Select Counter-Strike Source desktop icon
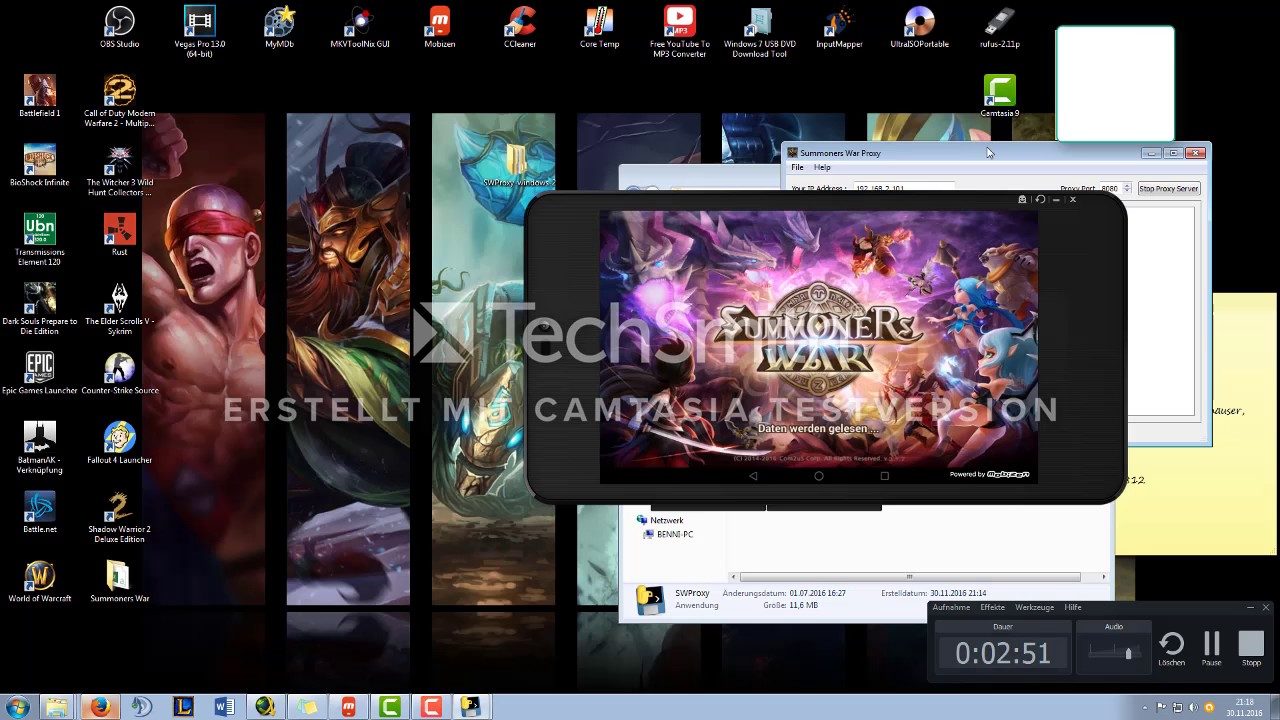Viewport: 1280px width, 720px height. [x=119, y=373]
